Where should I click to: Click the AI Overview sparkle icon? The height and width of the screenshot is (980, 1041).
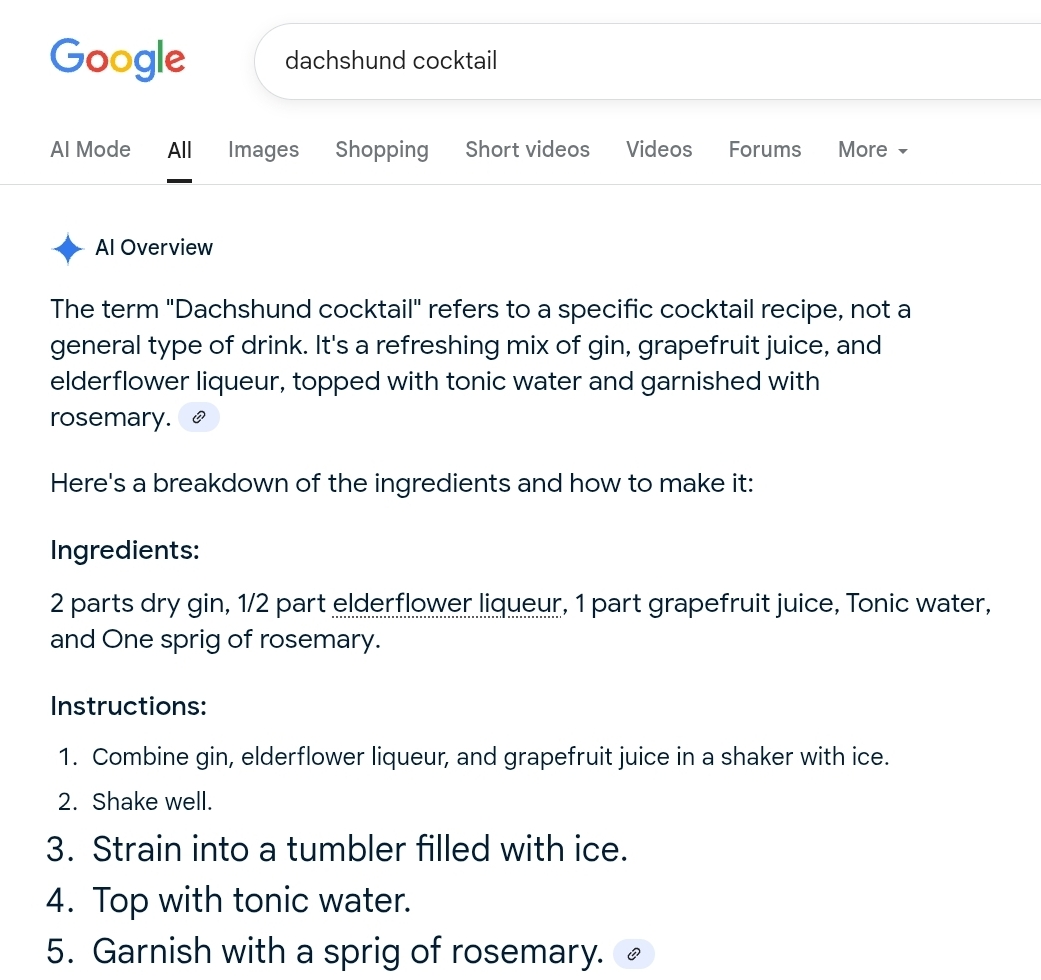coord(67,249)
